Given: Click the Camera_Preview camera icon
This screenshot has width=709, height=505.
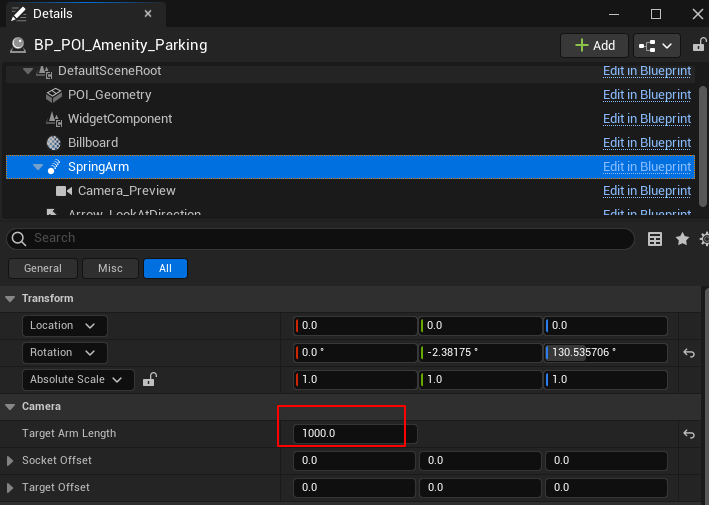Looking at the screenshot, I should [64, 191].
